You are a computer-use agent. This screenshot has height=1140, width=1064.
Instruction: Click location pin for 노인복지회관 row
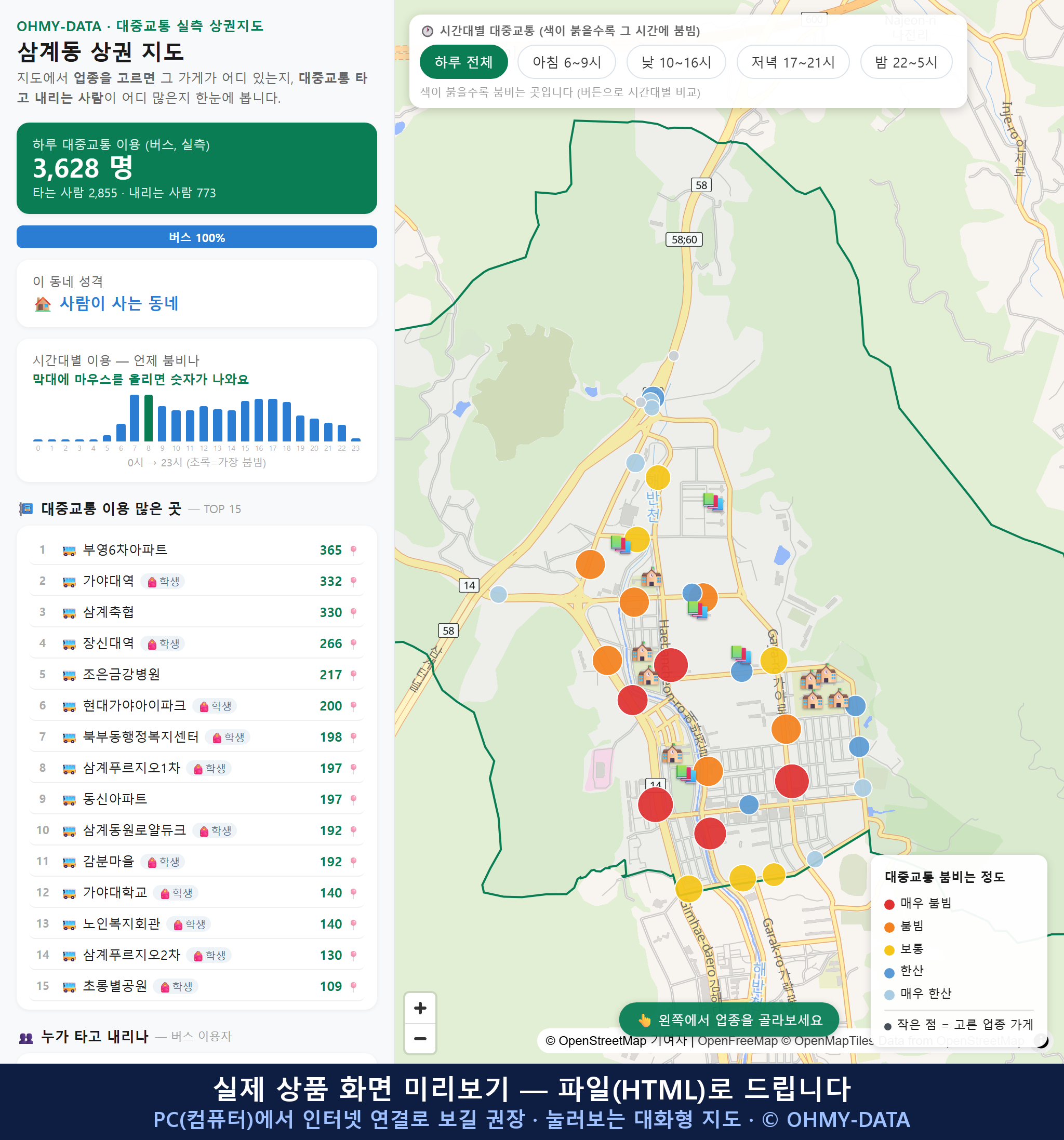pos(353,924)
